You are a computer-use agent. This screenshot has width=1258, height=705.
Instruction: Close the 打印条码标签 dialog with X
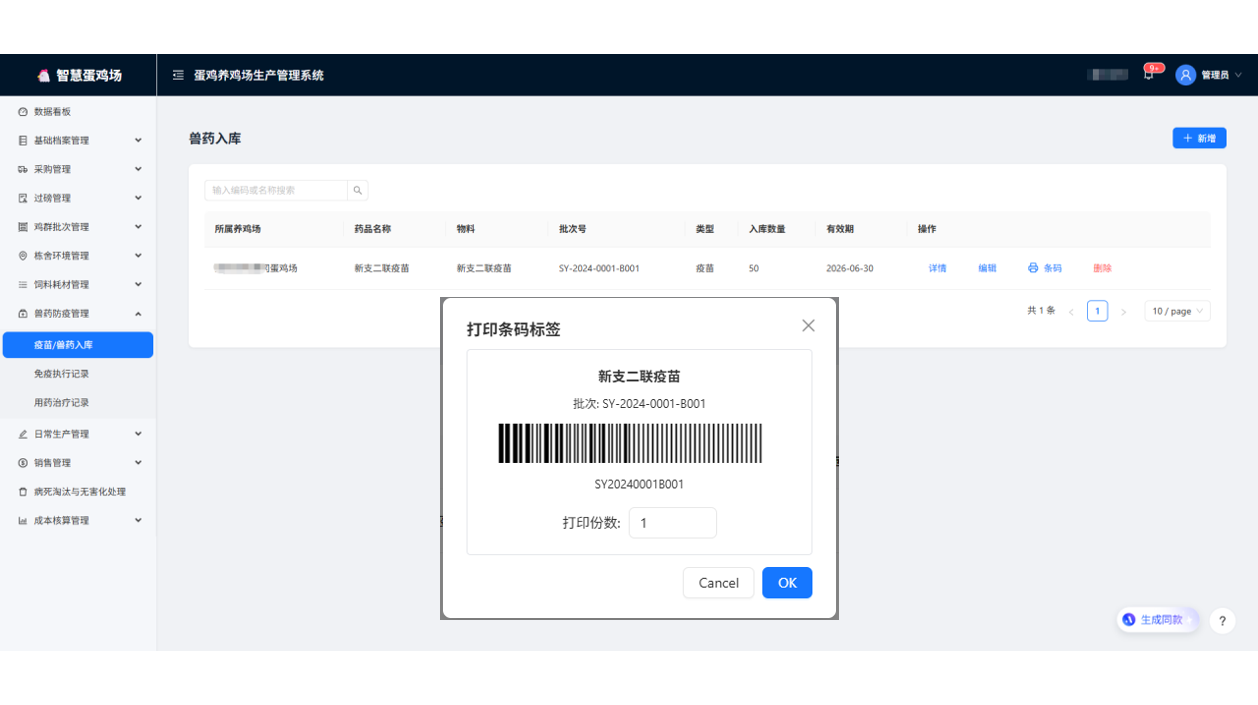808,326
